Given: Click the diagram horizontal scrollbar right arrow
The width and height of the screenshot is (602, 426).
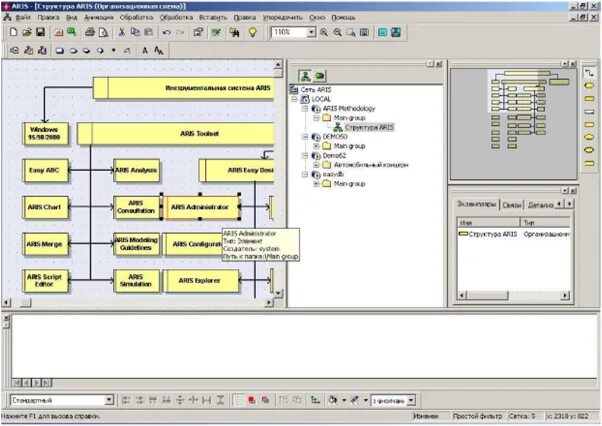Looking at the screenshot, I should click(x=269, y=302).
